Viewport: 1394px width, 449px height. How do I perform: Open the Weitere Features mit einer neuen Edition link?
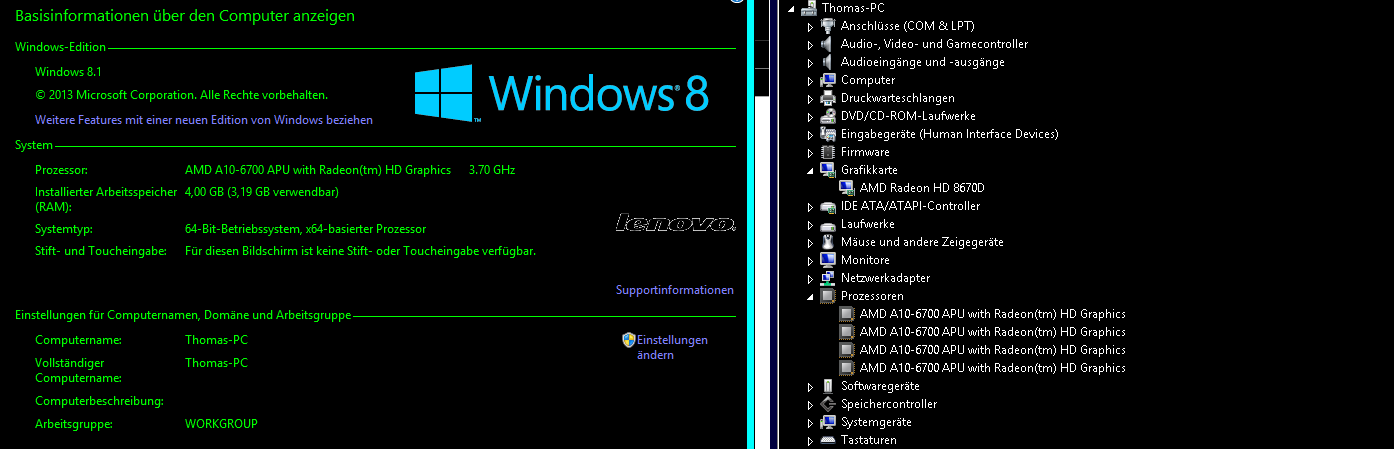point(204,120)
